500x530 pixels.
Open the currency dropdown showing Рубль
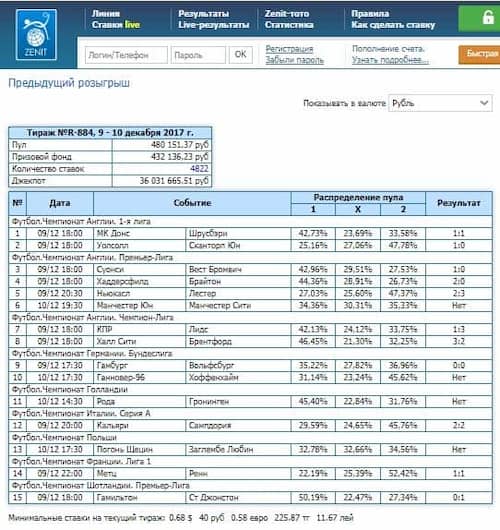point(440,103)
